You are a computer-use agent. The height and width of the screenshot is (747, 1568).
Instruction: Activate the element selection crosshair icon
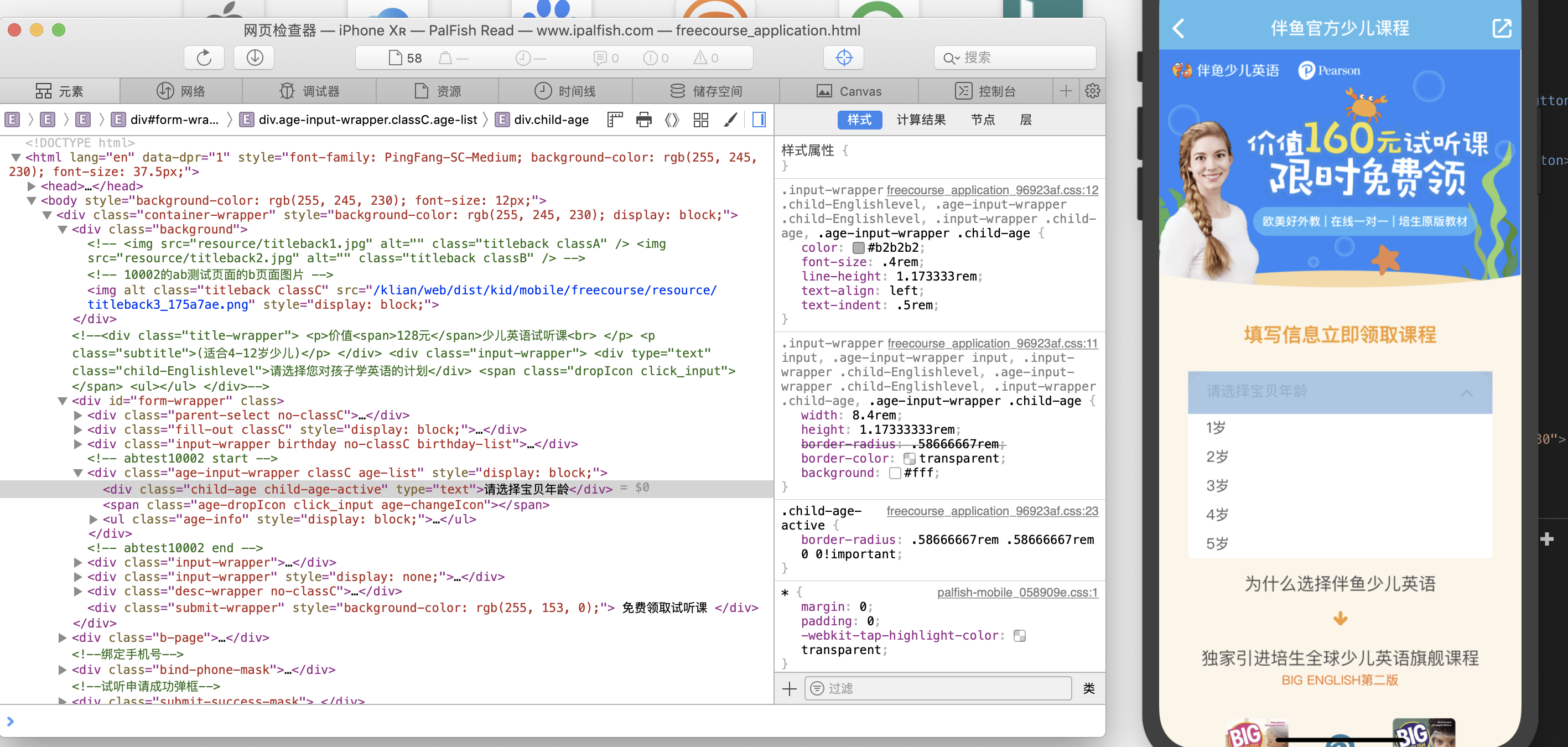[x=843, y=58]
